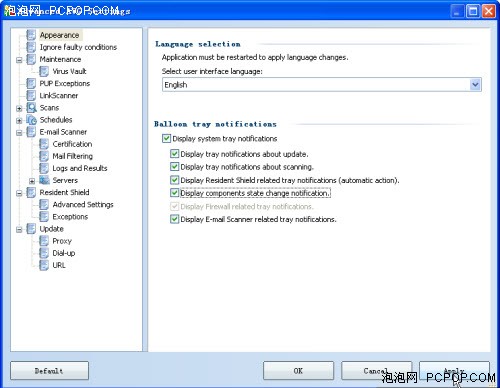Click the Ignore faulty conditions page icon

coord(31,47)
